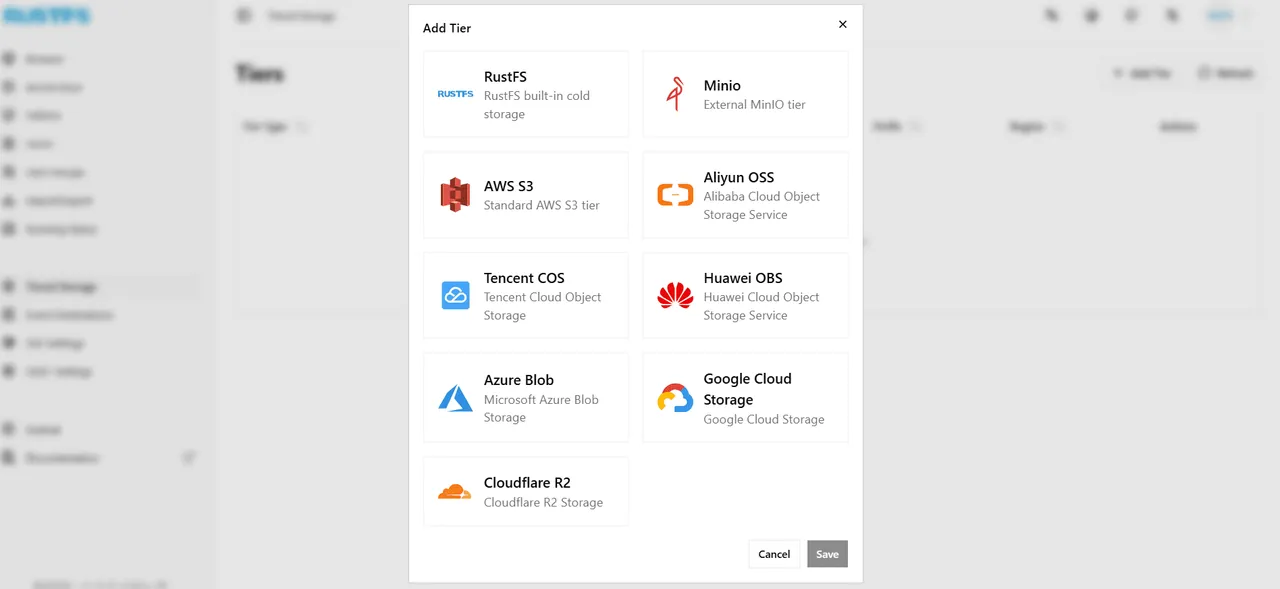1280x589 pixels.
Task: Click "External MinIO tier" description
Action: click(x=754, y=104)
